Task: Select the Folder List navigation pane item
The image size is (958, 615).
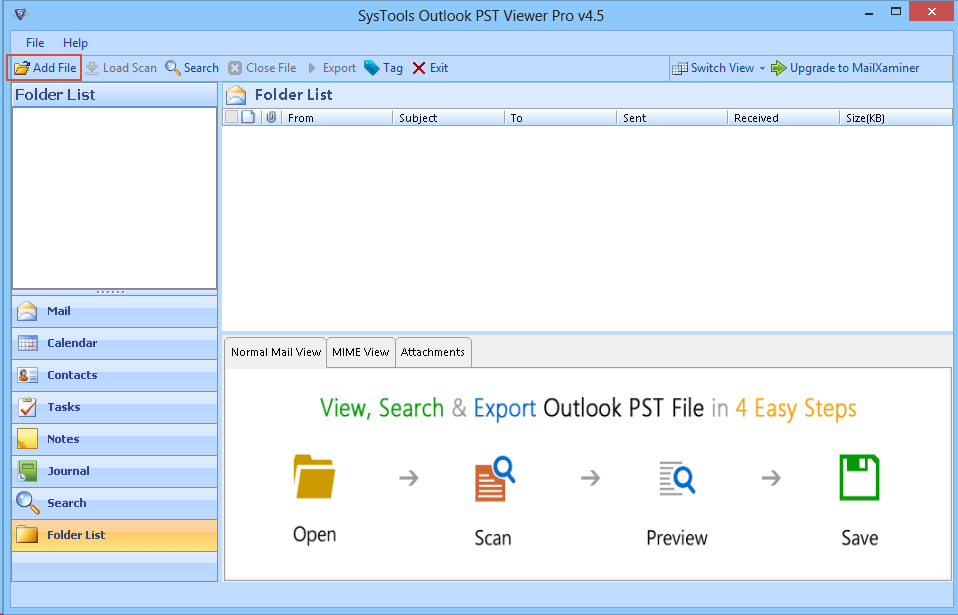Action: click(114, 535)
